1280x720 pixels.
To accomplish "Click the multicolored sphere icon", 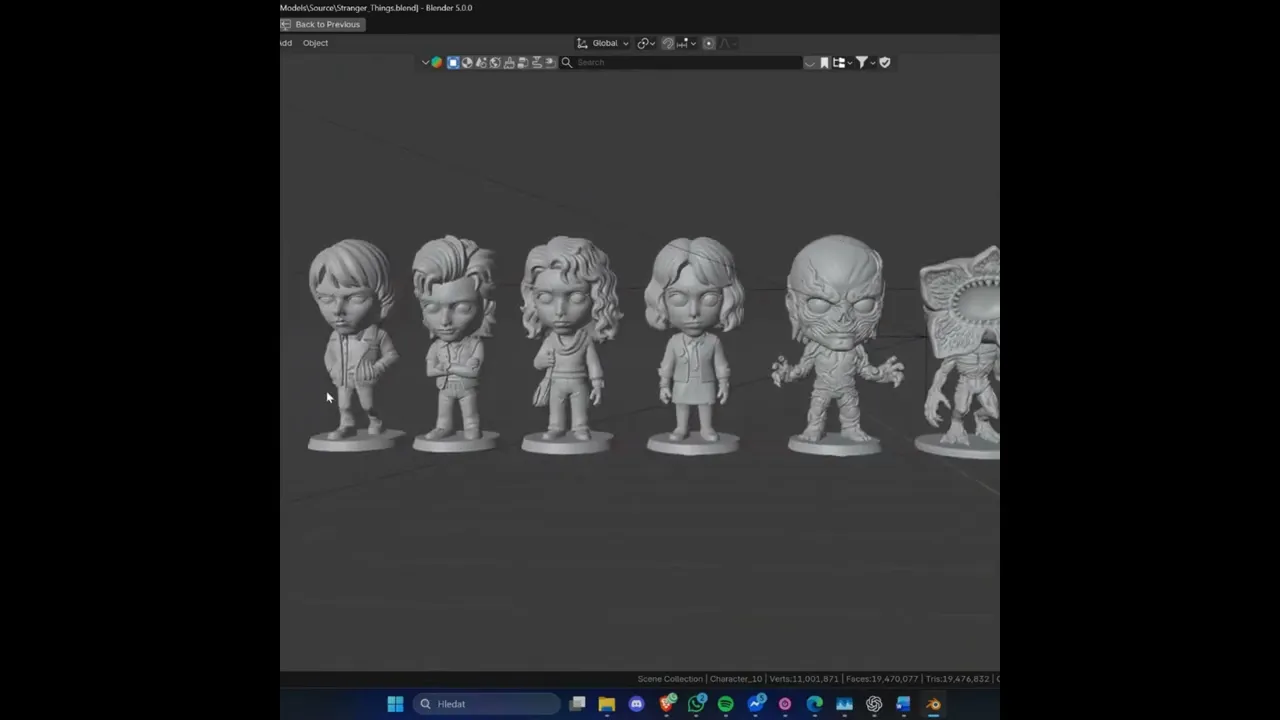I will coord(437,62).
